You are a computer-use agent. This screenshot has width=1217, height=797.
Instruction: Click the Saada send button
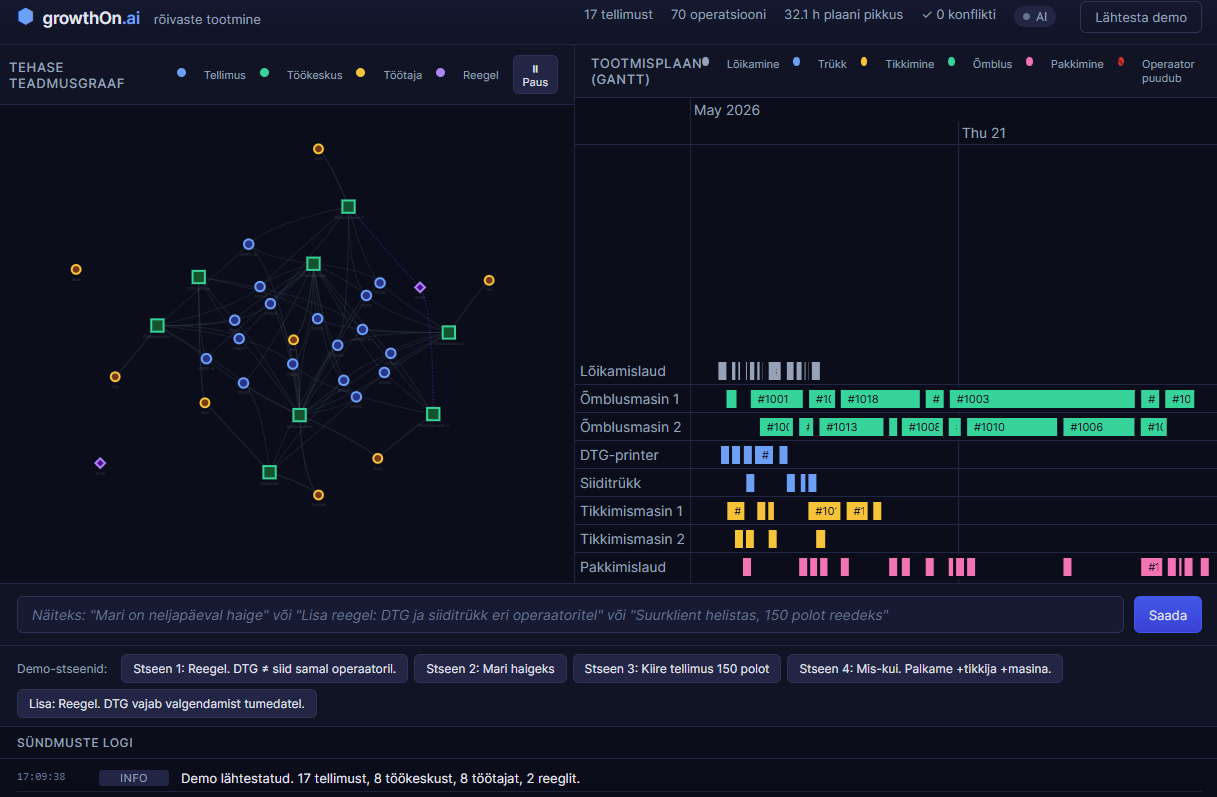pyautogui.click(x=1168, y=615)
